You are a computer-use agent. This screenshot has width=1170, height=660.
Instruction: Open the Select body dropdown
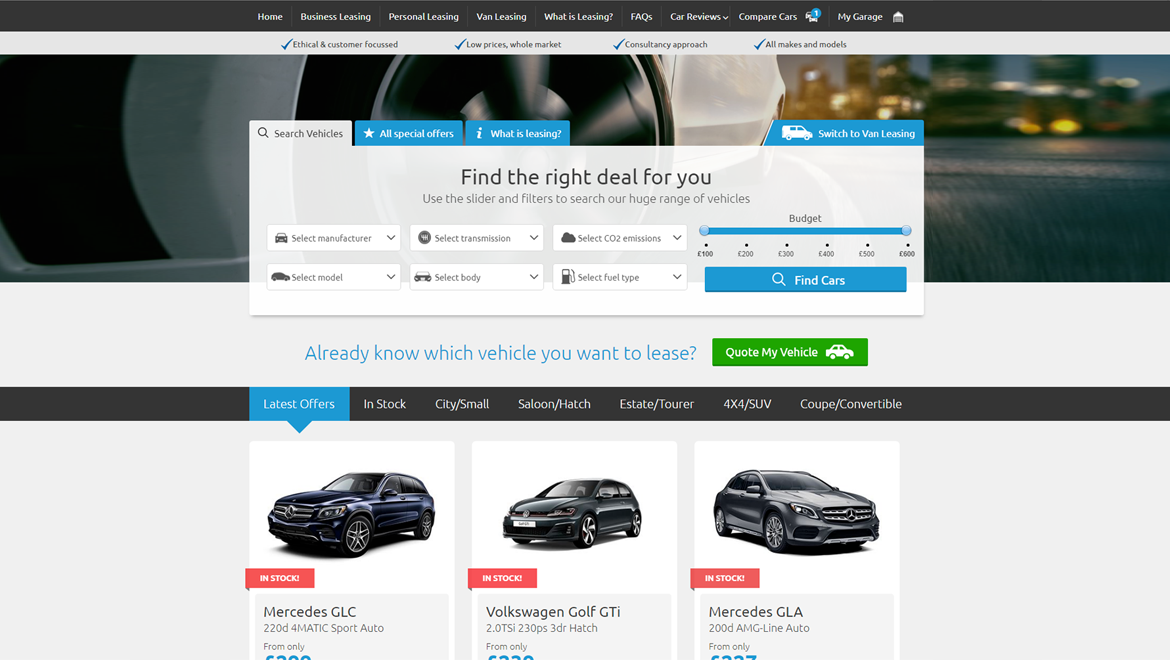click(476, 276)
